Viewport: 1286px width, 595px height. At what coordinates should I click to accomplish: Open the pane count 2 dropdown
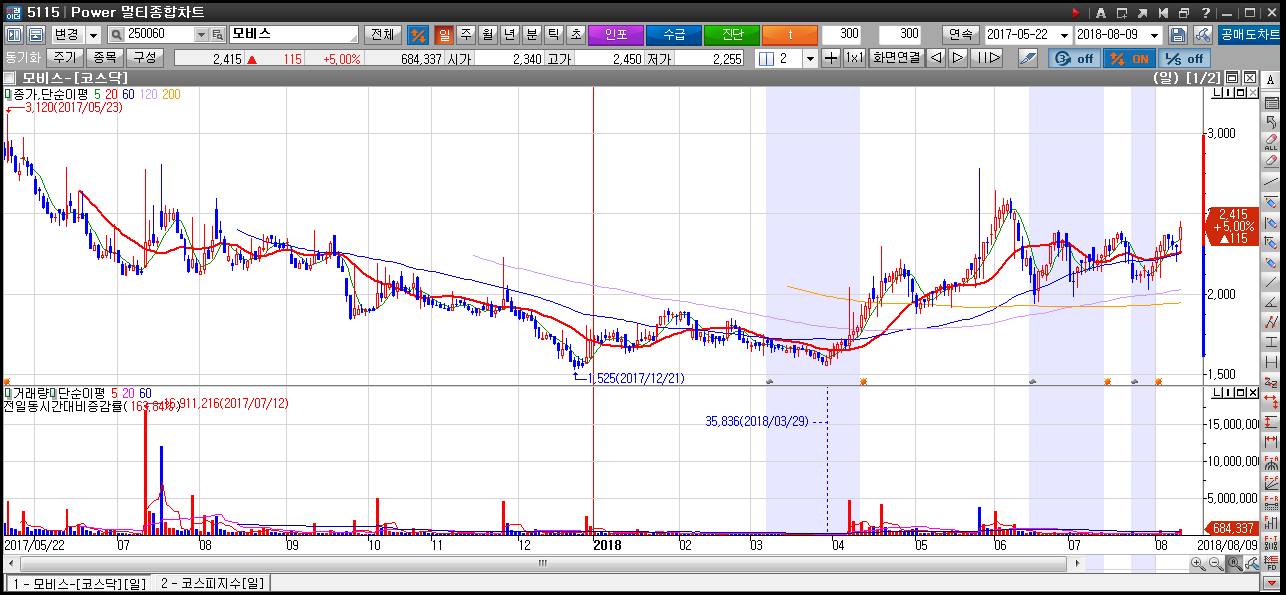tap(809, 58)
